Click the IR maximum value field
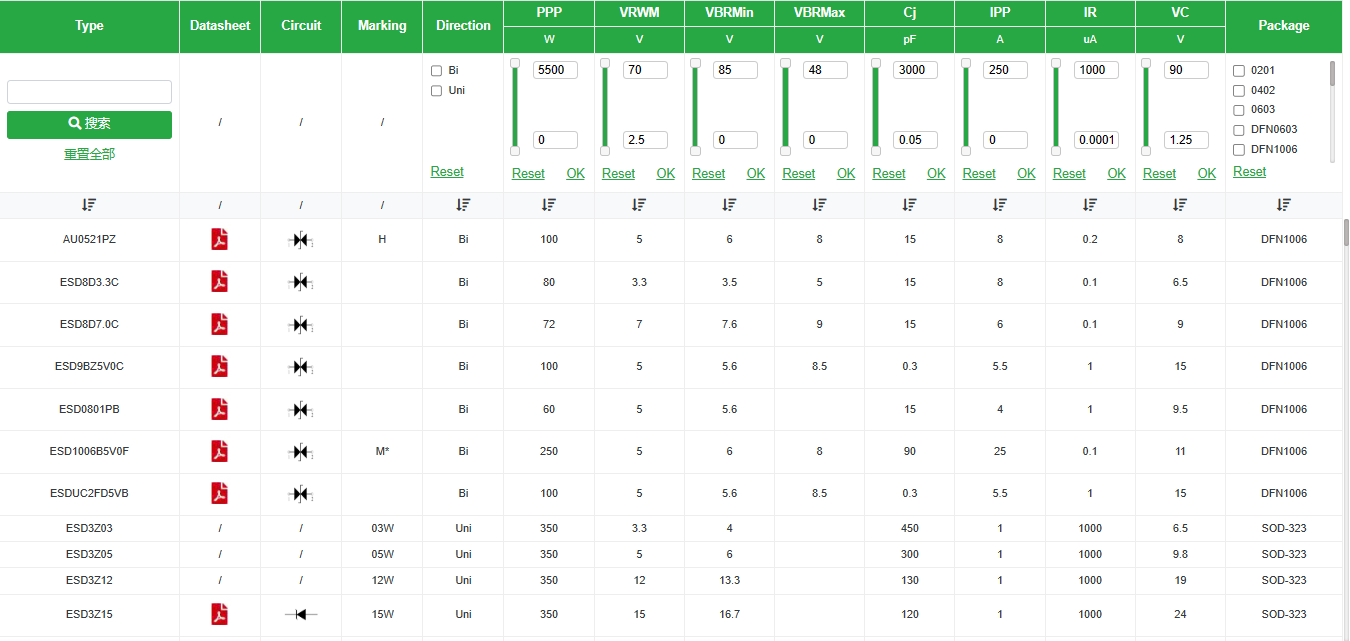The height and width of the screenshot is (641, 1350). [x=1096, y=71]
